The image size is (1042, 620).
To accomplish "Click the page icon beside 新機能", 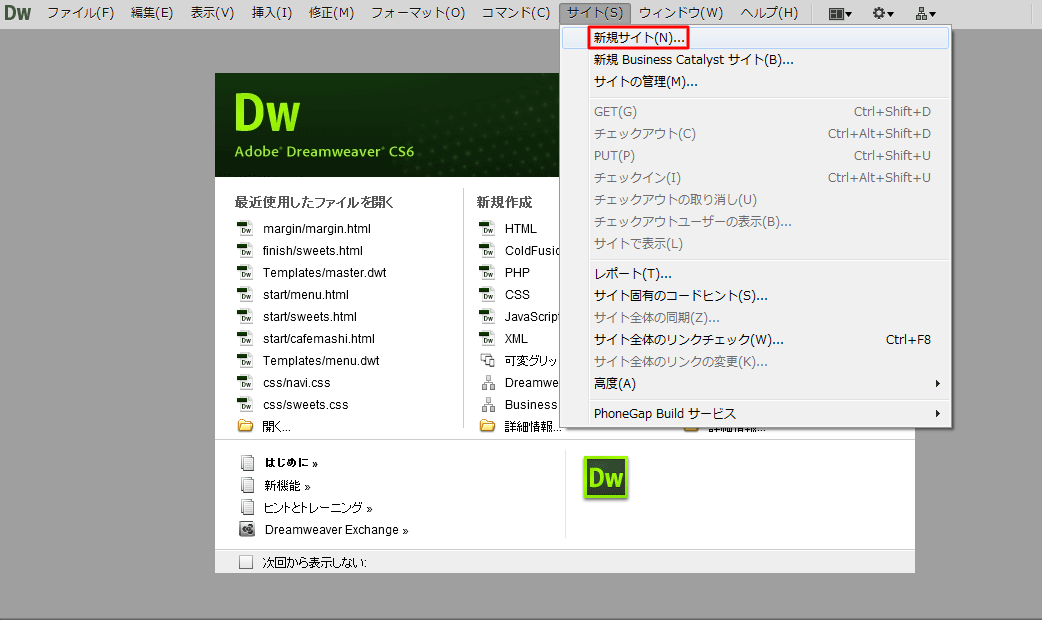I will tap(247, 485).
